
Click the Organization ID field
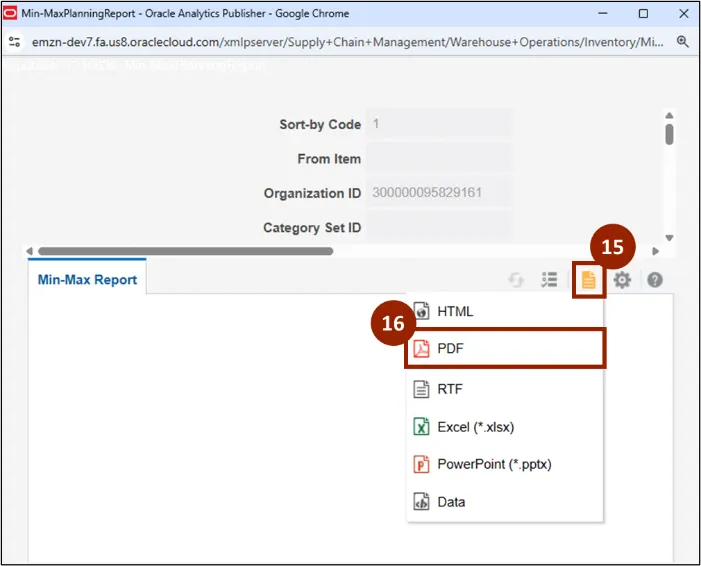(439, 193)
